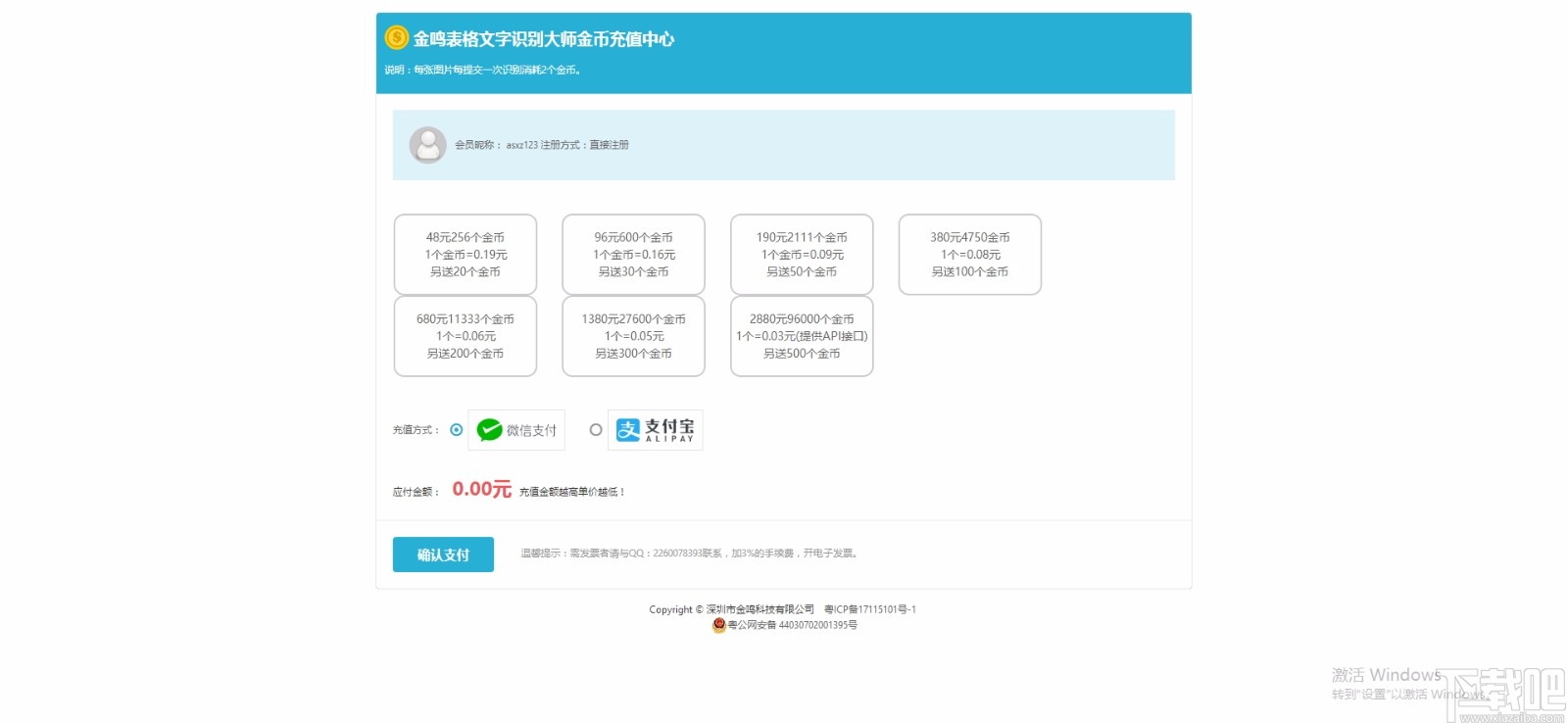
Task: Click the 深圳市金鸣科技有限公司 copyright text
Action: point(760,609)
